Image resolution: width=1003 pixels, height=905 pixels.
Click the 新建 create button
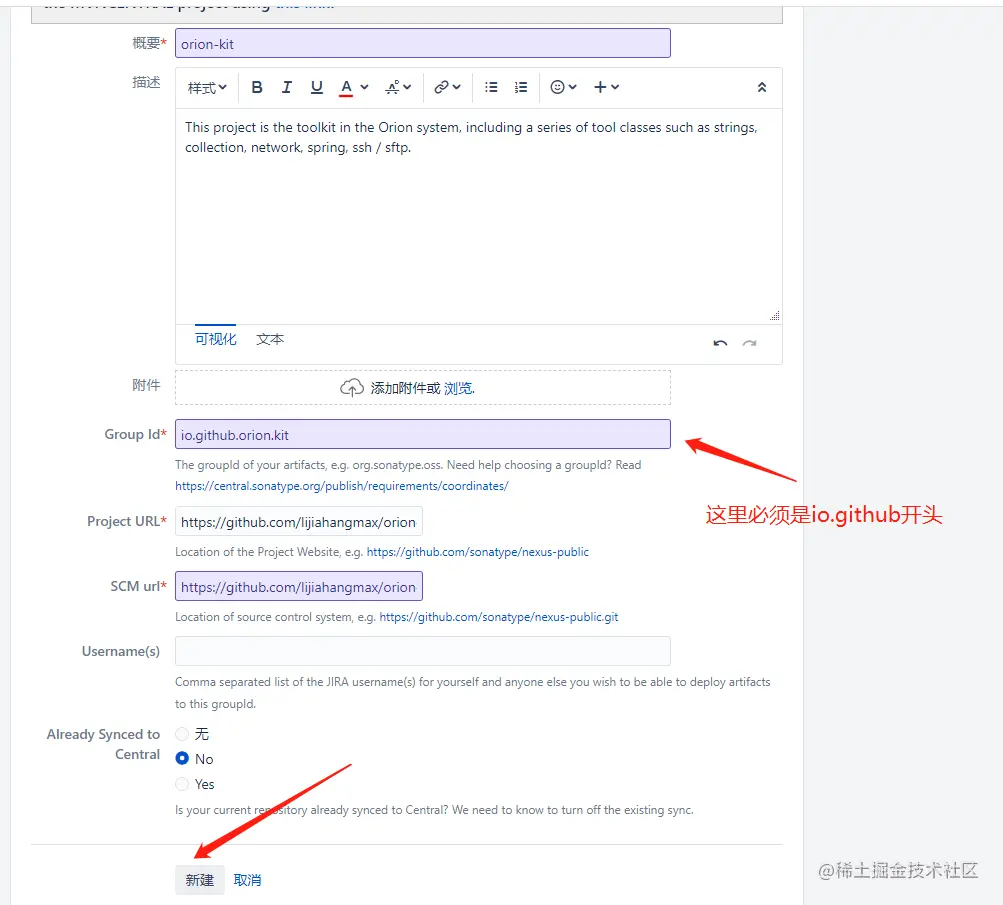pyautogui.click(x=200, y=880)
